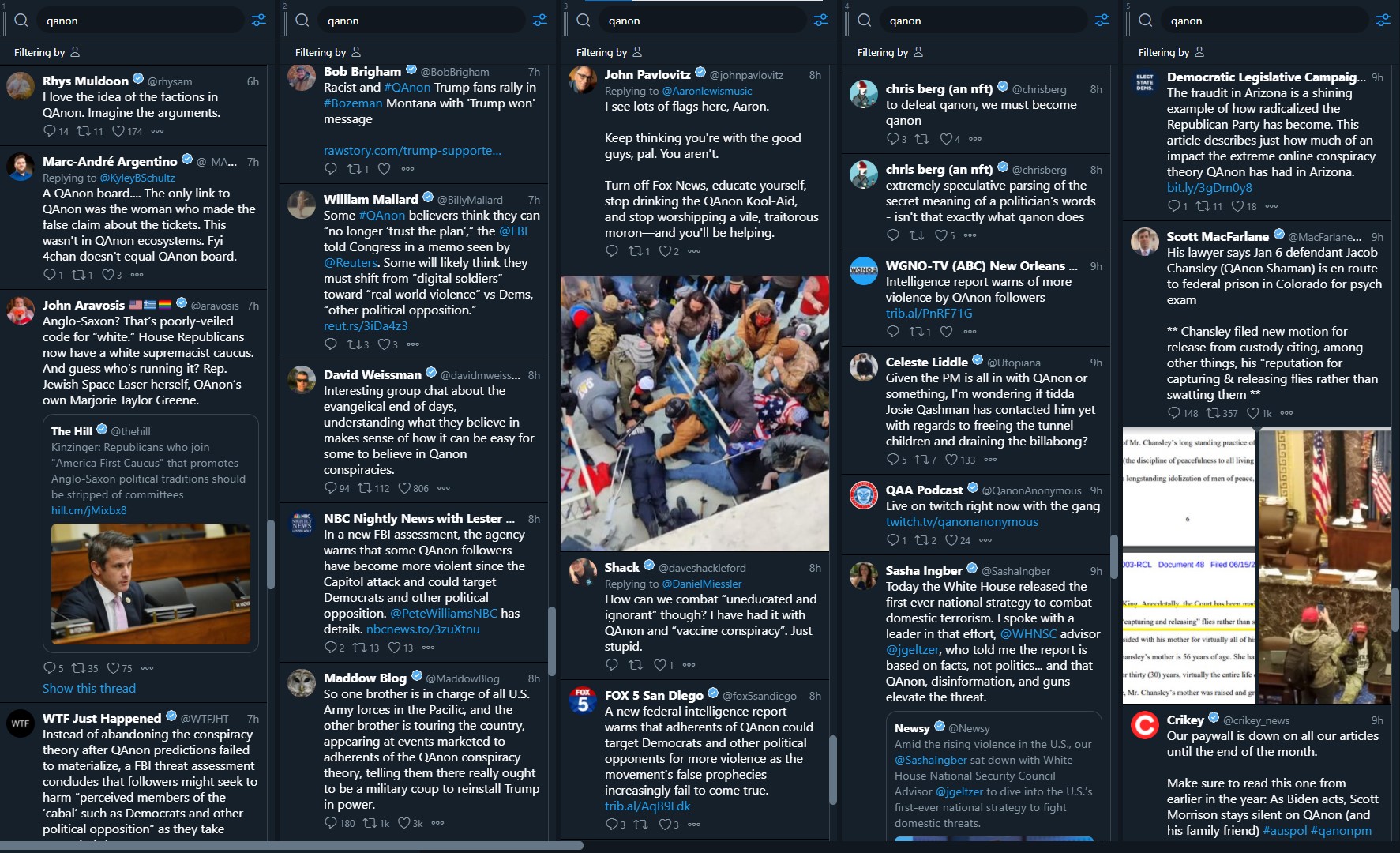Open more options on Celeste Liddle's tweet
The image size is (1400, 853).
click(990, 460)
